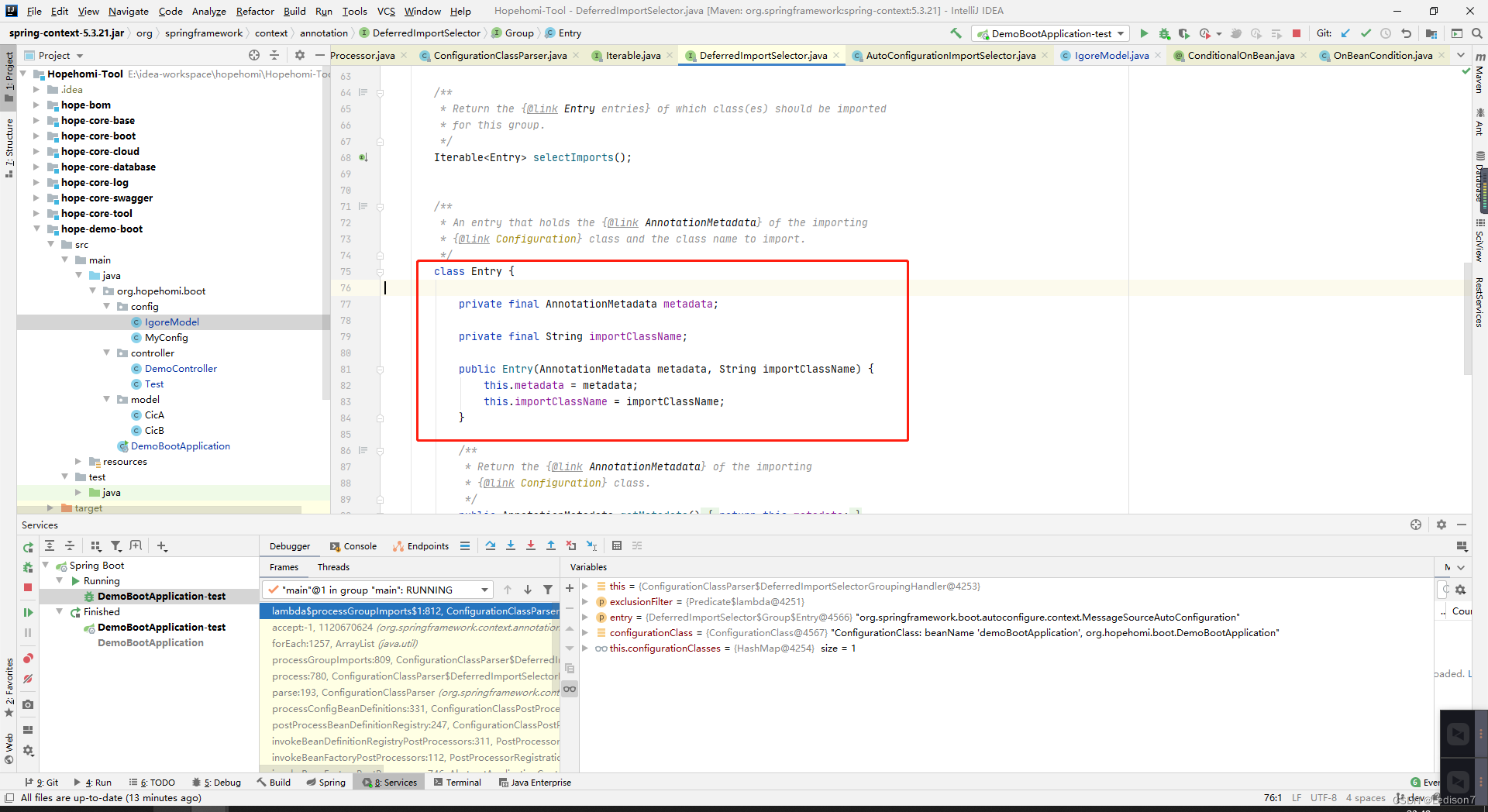Run DemoBootApplication-test with the green play icon

[1144, 33]
